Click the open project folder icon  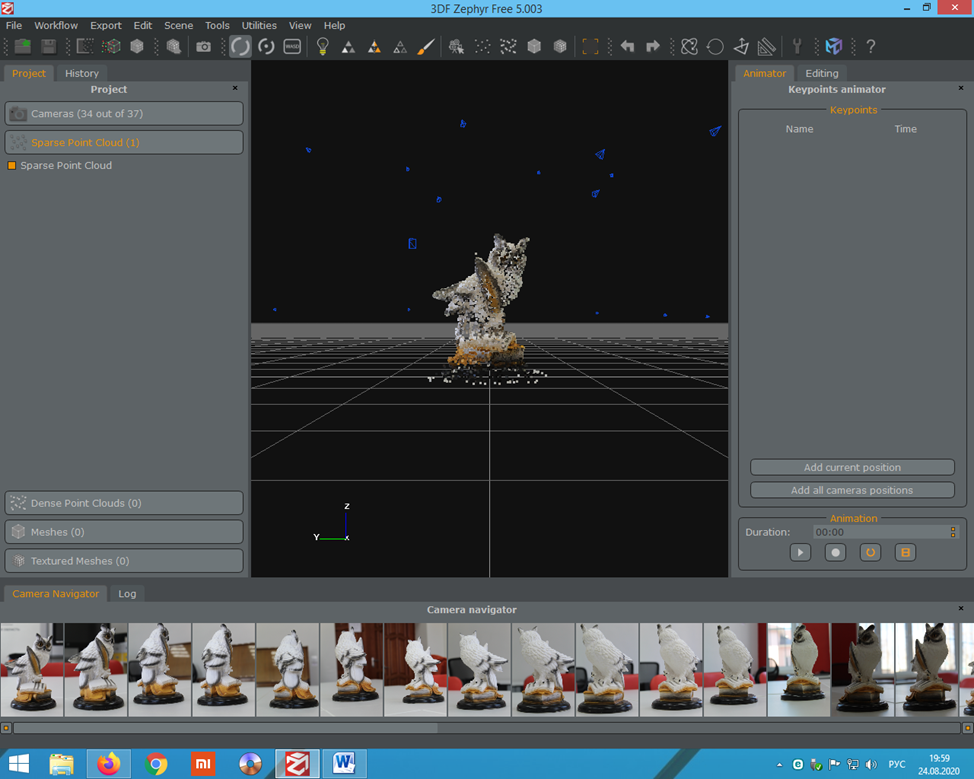coord(23,47)
